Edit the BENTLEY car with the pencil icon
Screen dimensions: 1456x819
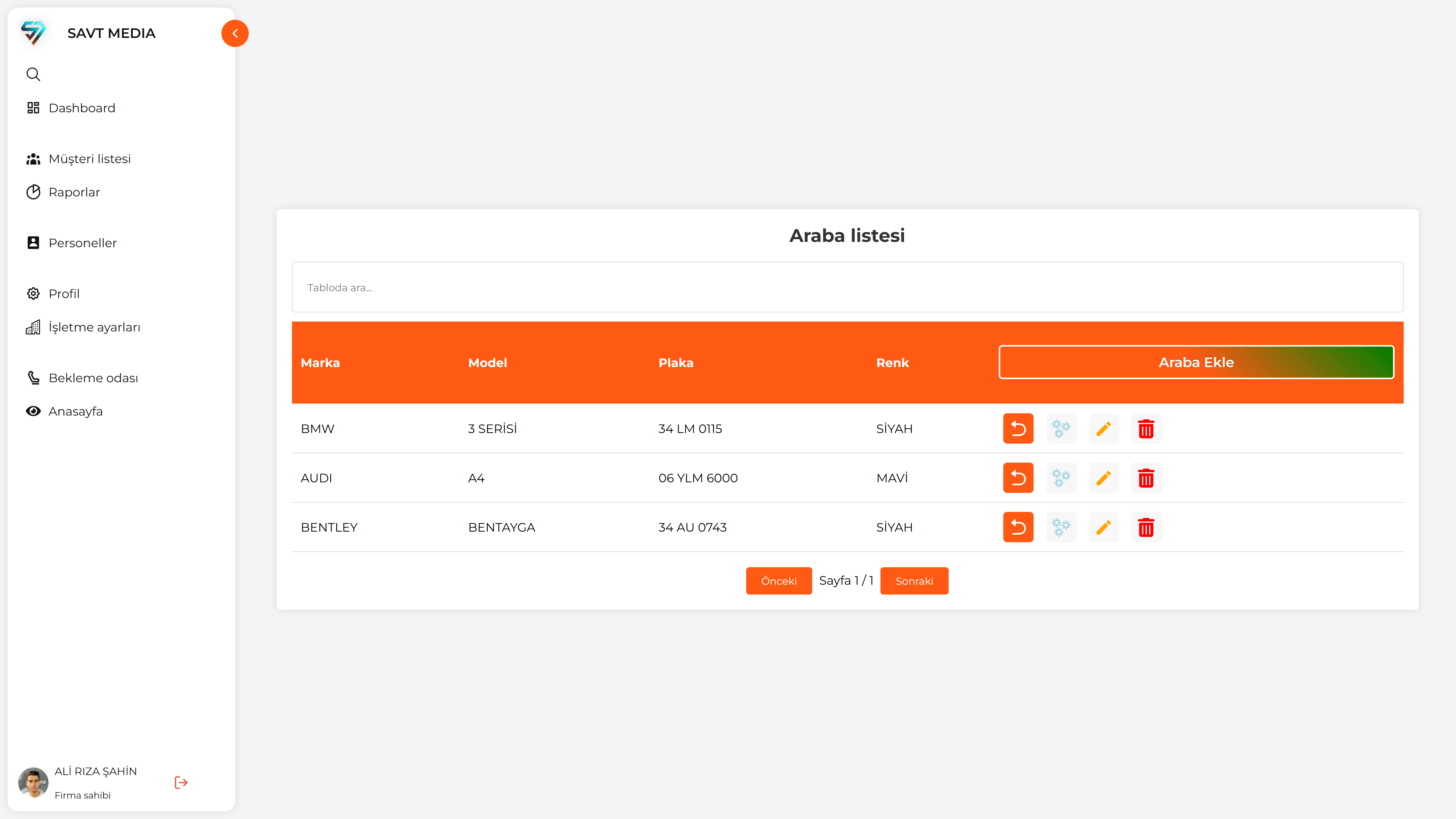coord(1103,527)
